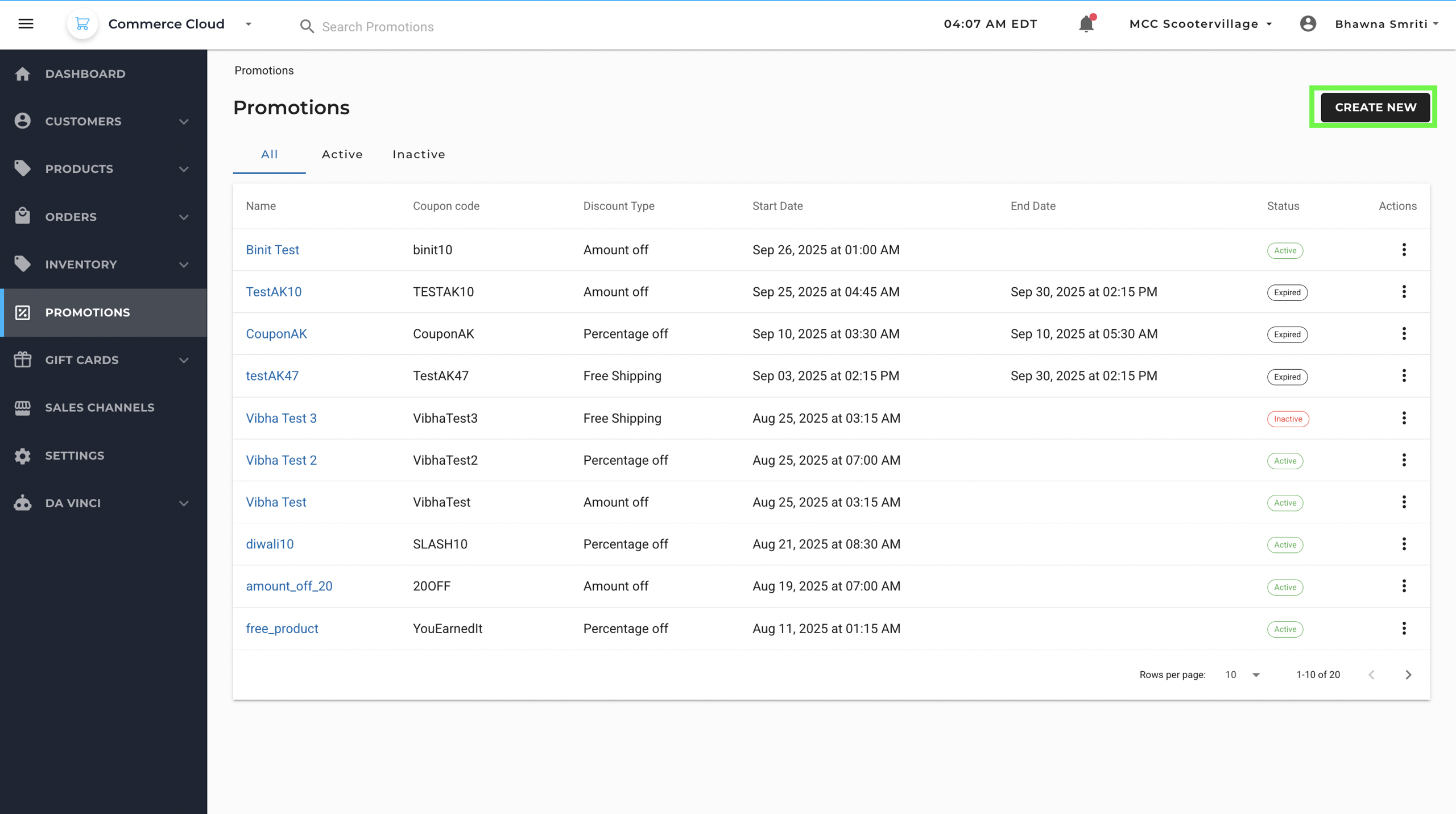Open the TestAK10 promotion link

click(274, 292)
